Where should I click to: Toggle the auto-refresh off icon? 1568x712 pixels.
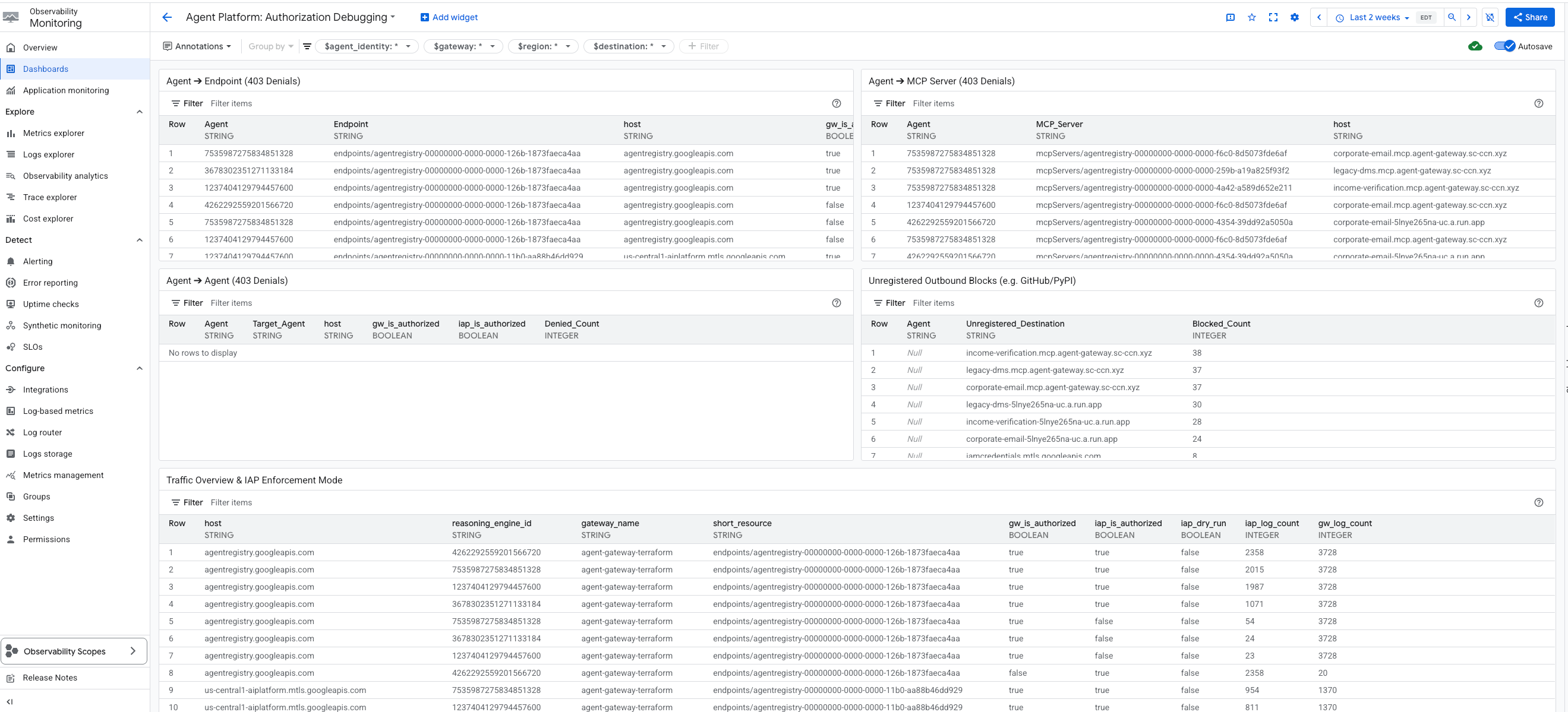coord(1490,17)
